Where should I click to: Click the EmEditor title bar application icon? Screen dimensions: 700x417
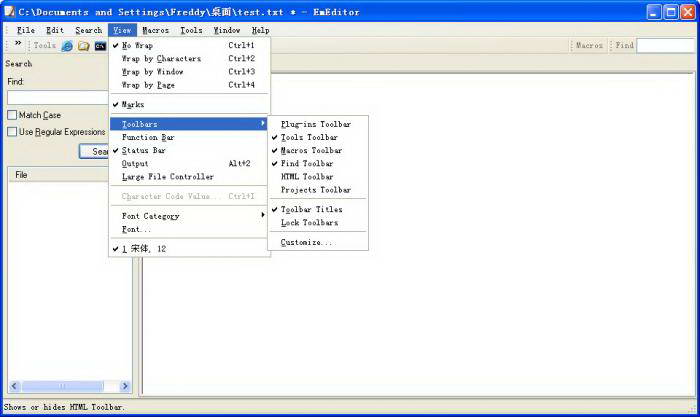(10, 11)
